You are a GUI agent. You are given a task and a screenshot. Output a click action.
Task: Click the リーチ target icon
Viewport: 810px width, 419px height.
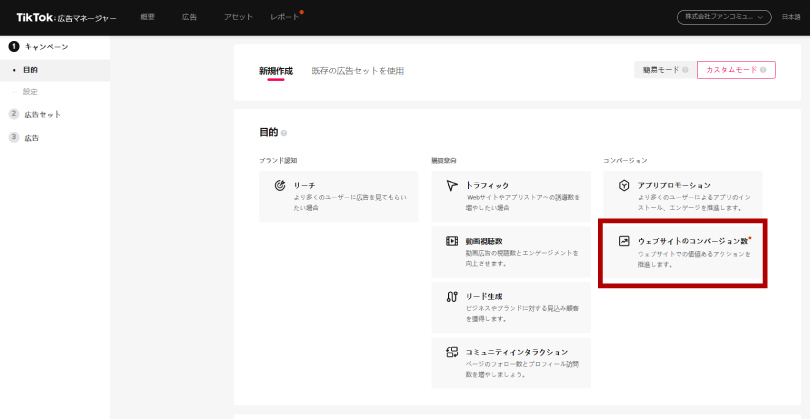[279, 185]
